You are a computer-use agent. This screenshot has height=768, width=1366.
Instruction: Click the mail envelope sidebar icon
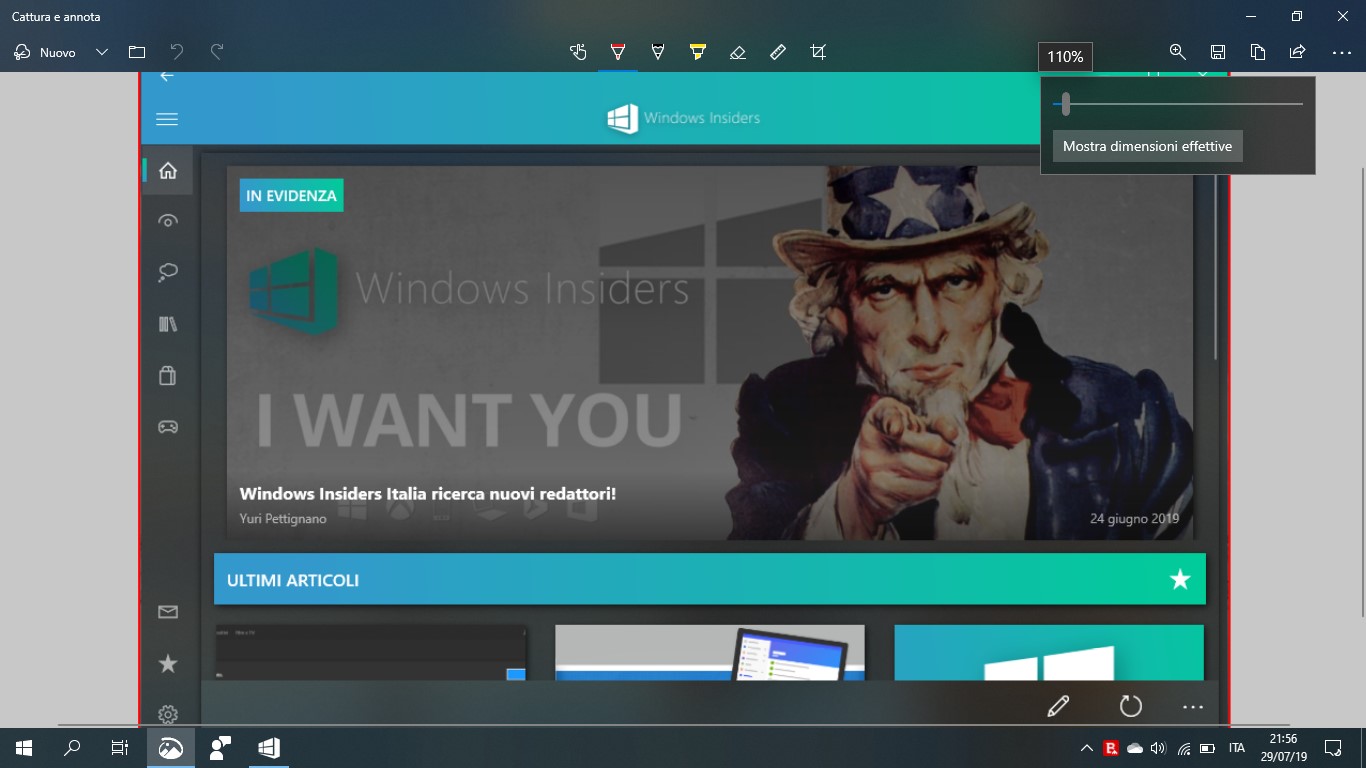[x=168, y=612]
